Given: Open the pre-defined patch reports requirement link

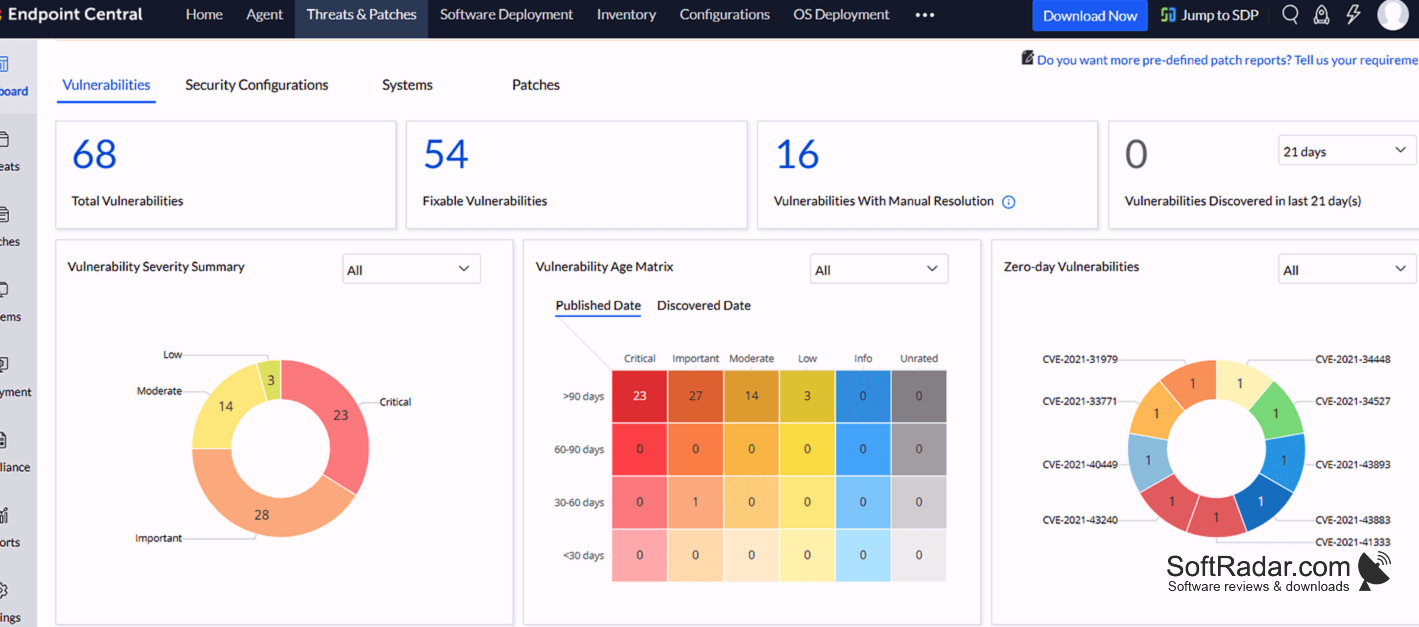Looking at the screenshot, I should 1227,60.
